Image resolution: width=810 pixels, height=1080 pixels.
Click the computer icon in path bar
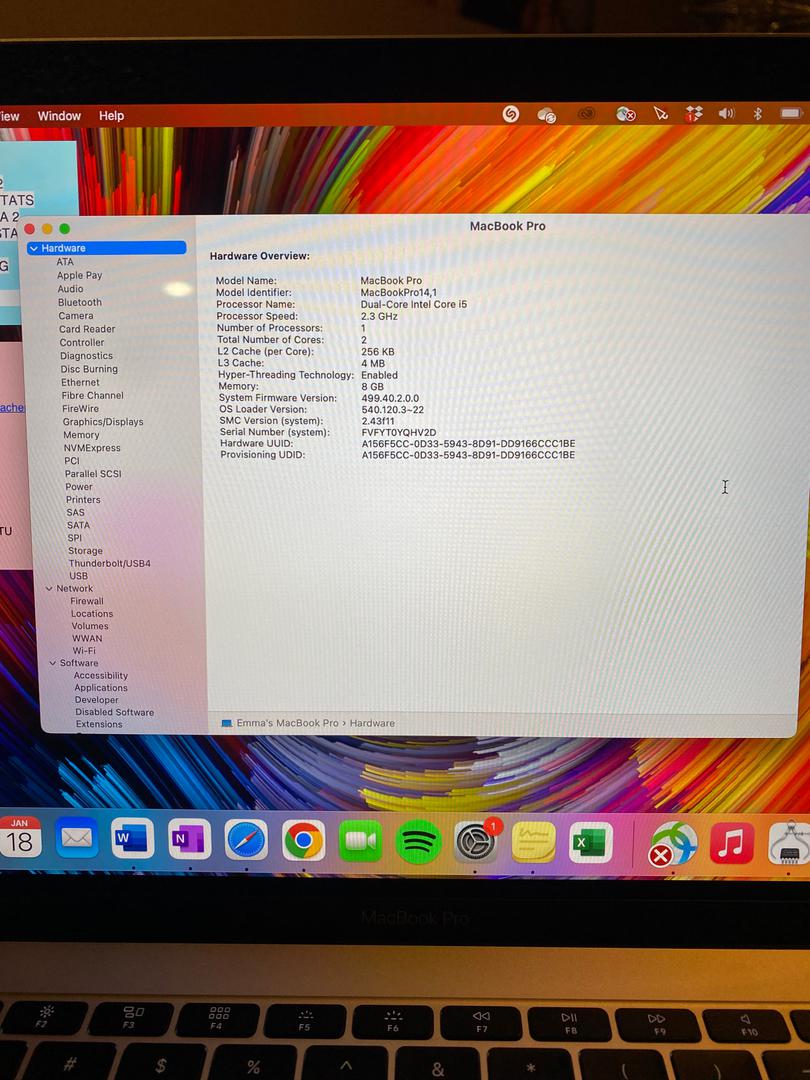click(227, 723)
